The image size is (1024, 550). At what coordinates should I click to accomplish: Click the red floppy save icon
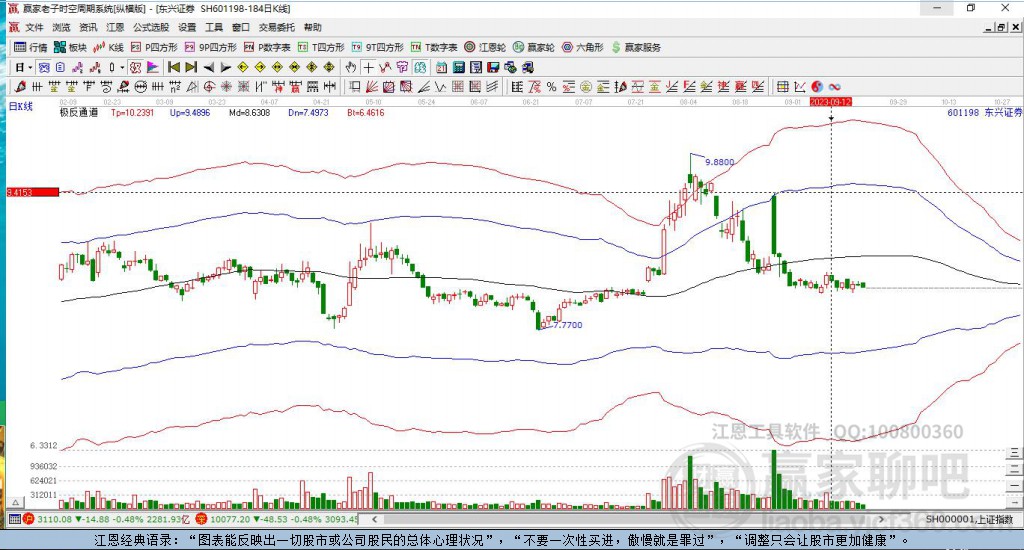(493, 67)
